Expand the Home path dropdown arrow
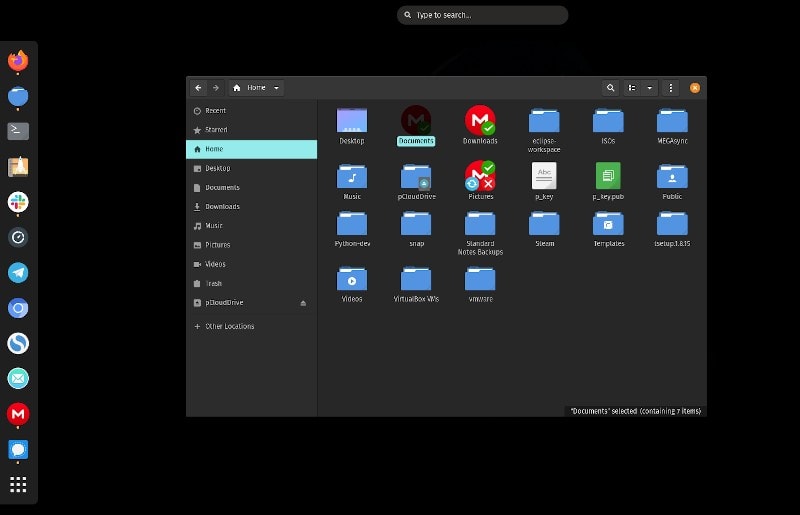 pyautogui.click(x=276, y=88)
